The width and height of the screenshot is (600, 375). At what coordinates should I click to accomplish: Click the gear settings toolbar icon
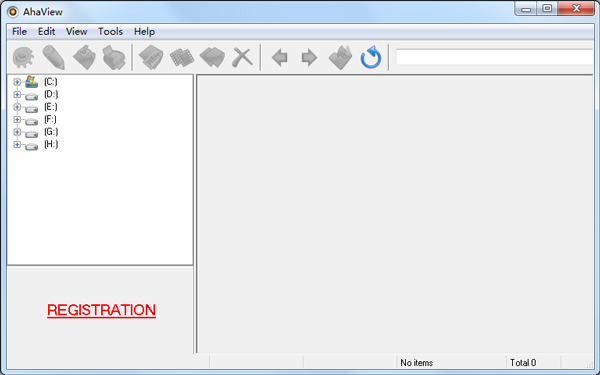23,58
